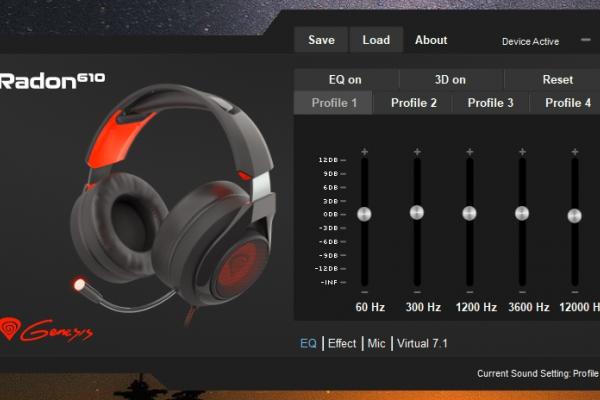Increase 300 Hz gain with plus icon
The image size is (600, 400).
click(x=417, y=152)
